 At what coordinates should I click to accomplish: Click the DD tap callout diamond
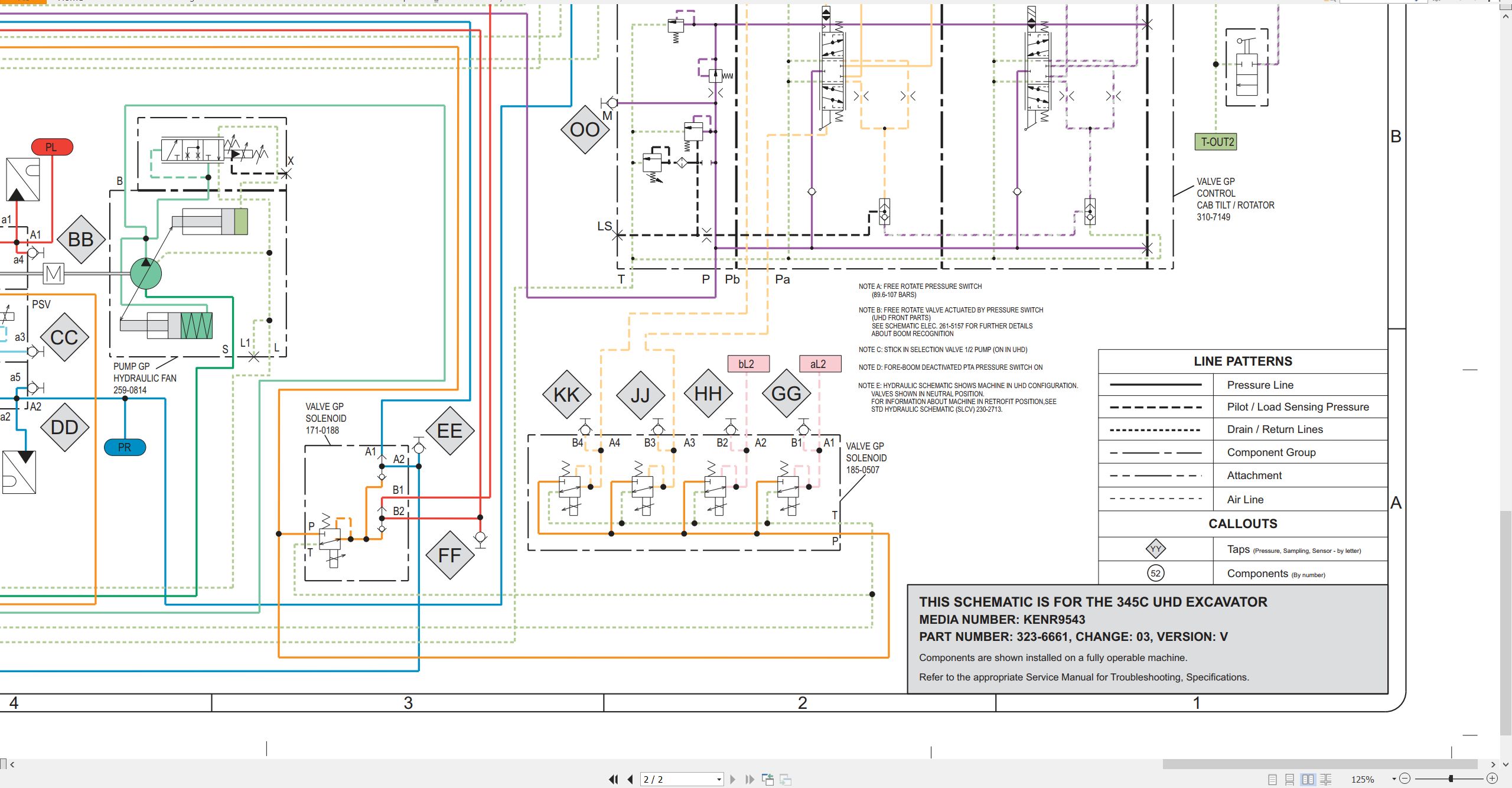click(x=64, y=427)
